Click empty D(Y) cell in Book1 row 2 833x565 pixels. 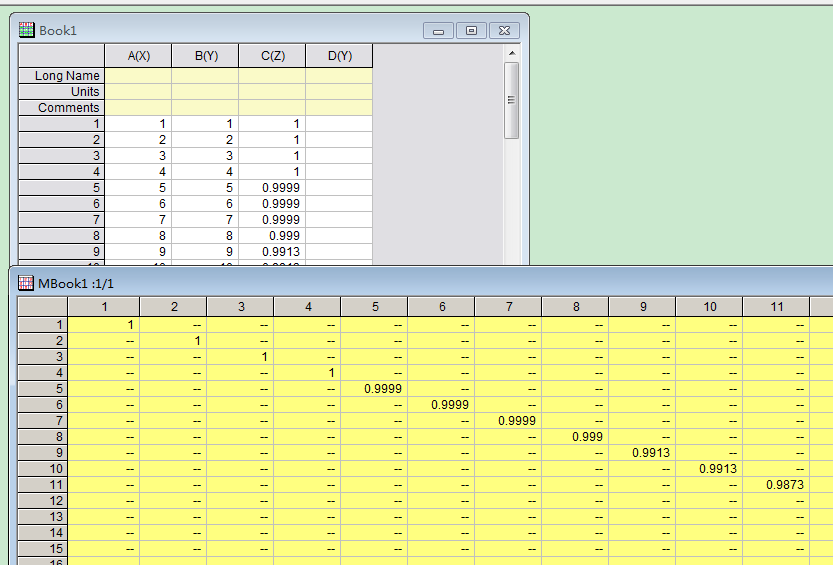click(x=339, y=140)
